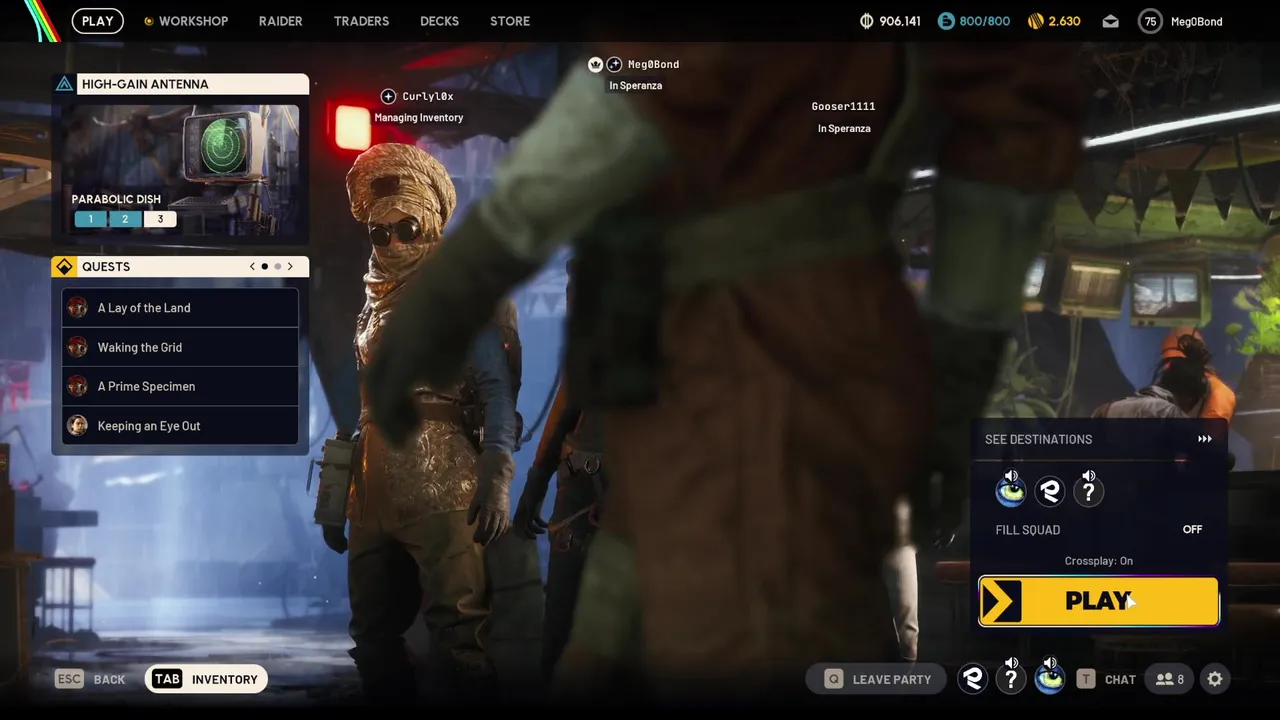The image size is (1280, 720).
Task: Click R-logo avatar in squad panel
Action: click(1049, 491)
